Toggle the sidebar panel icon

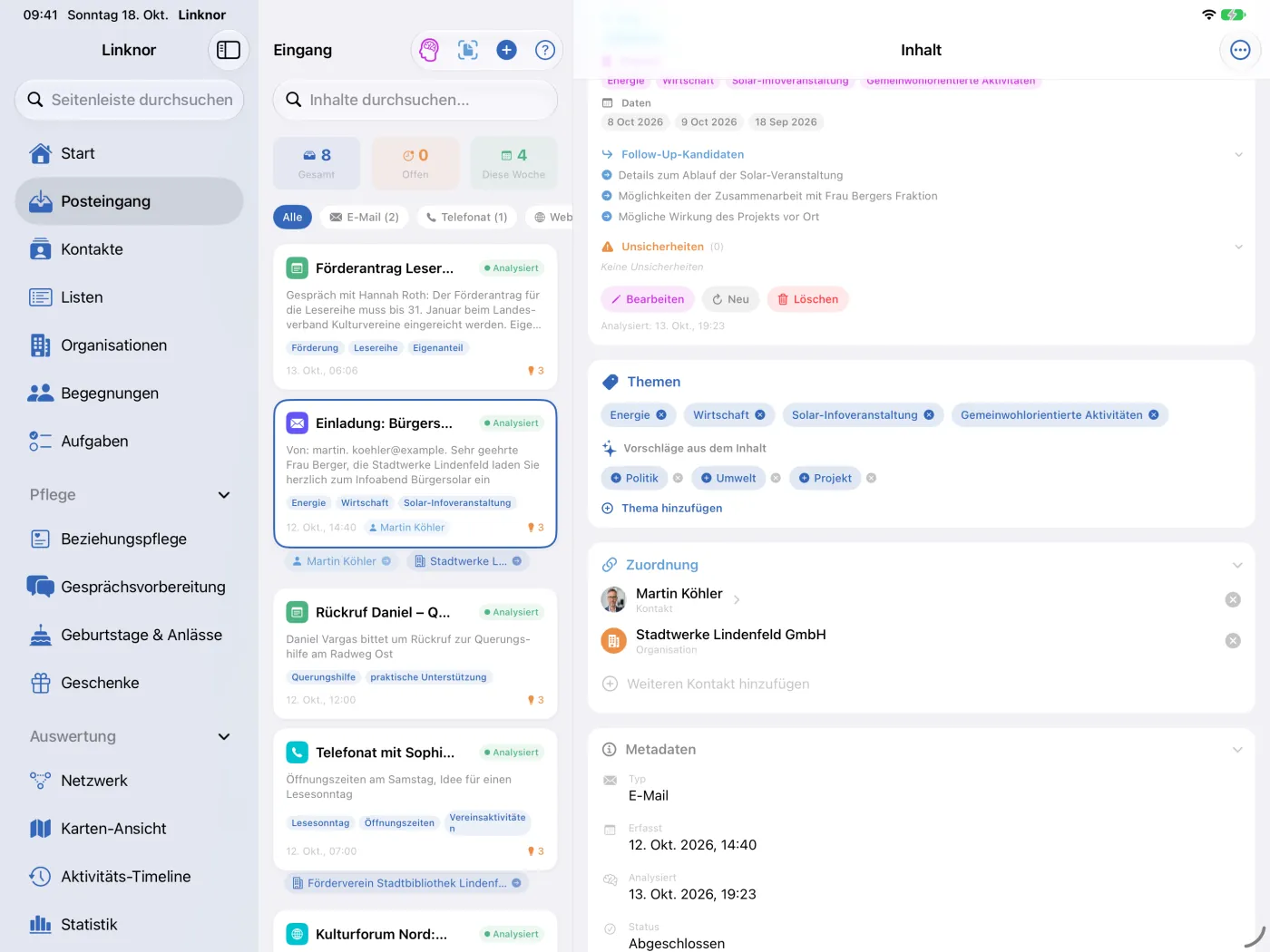pos(229,50)
